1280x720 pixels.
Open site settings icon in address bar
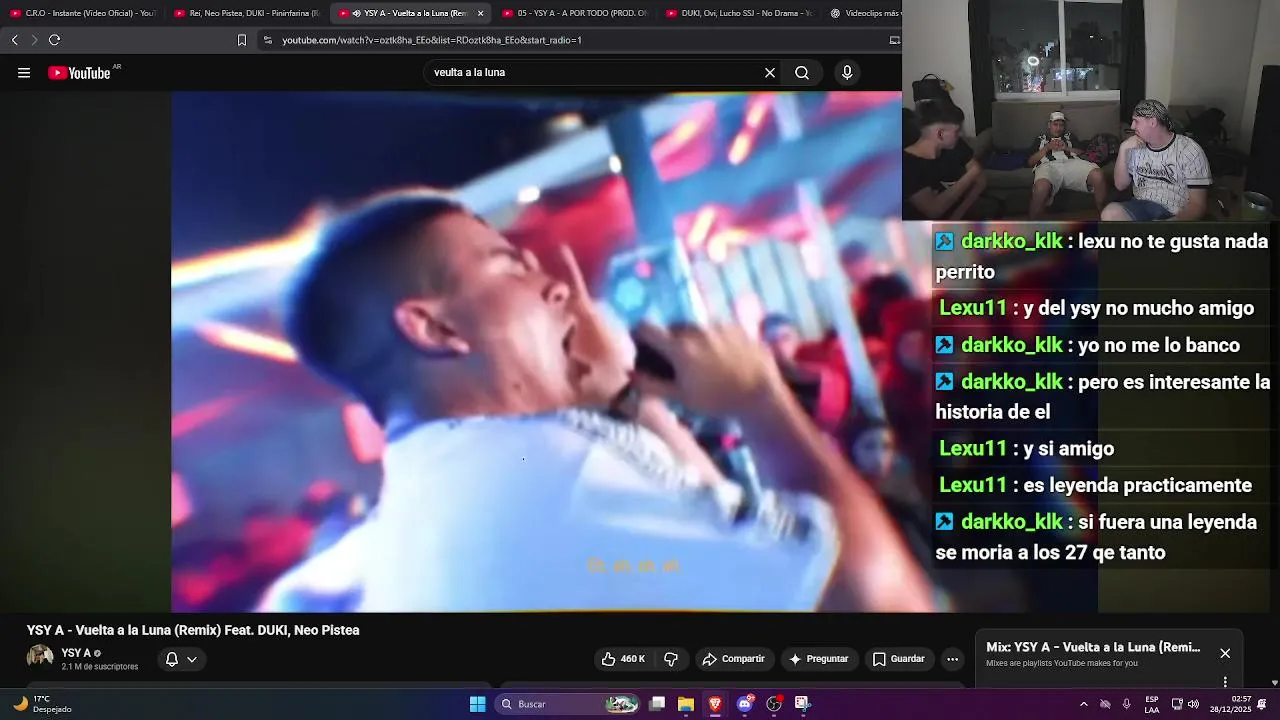267,40
